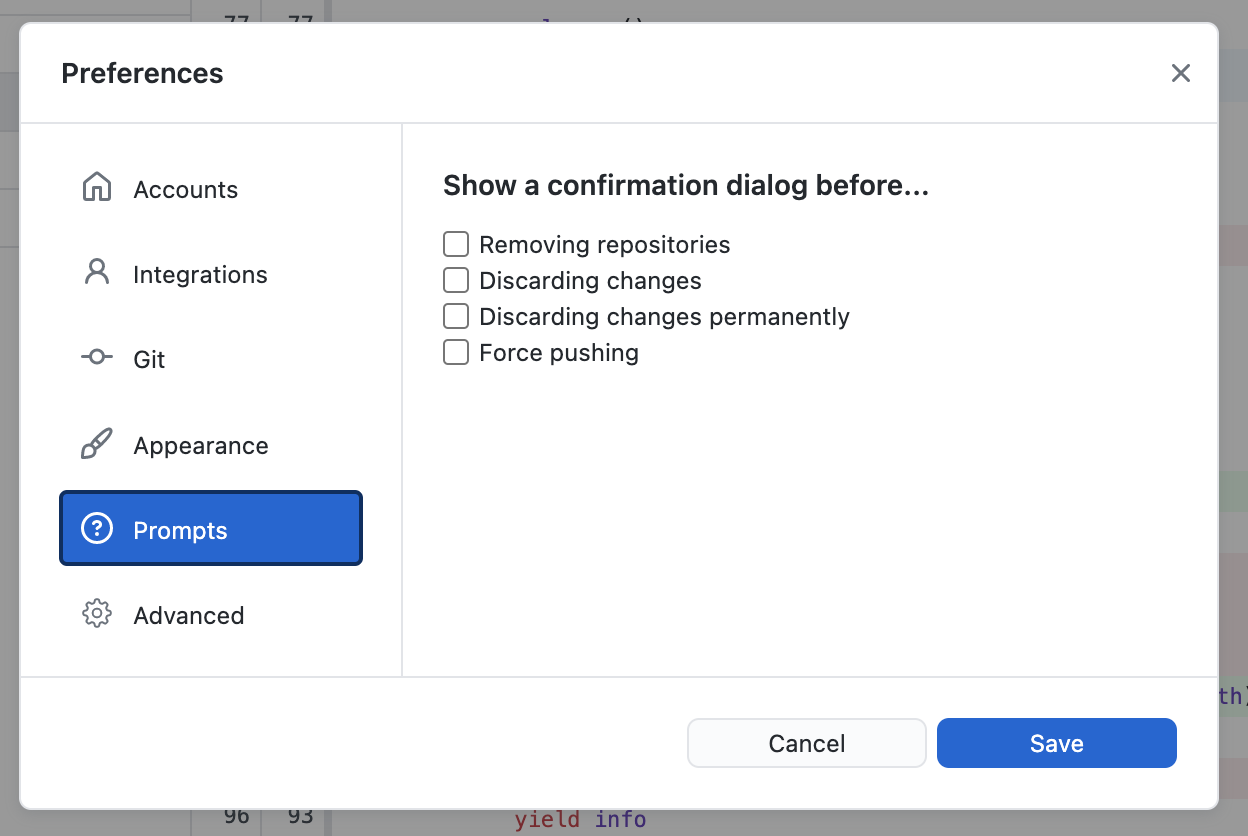Navigate to the Git settings section
This screenshot has height=836, width=1248.
(148, 358)
